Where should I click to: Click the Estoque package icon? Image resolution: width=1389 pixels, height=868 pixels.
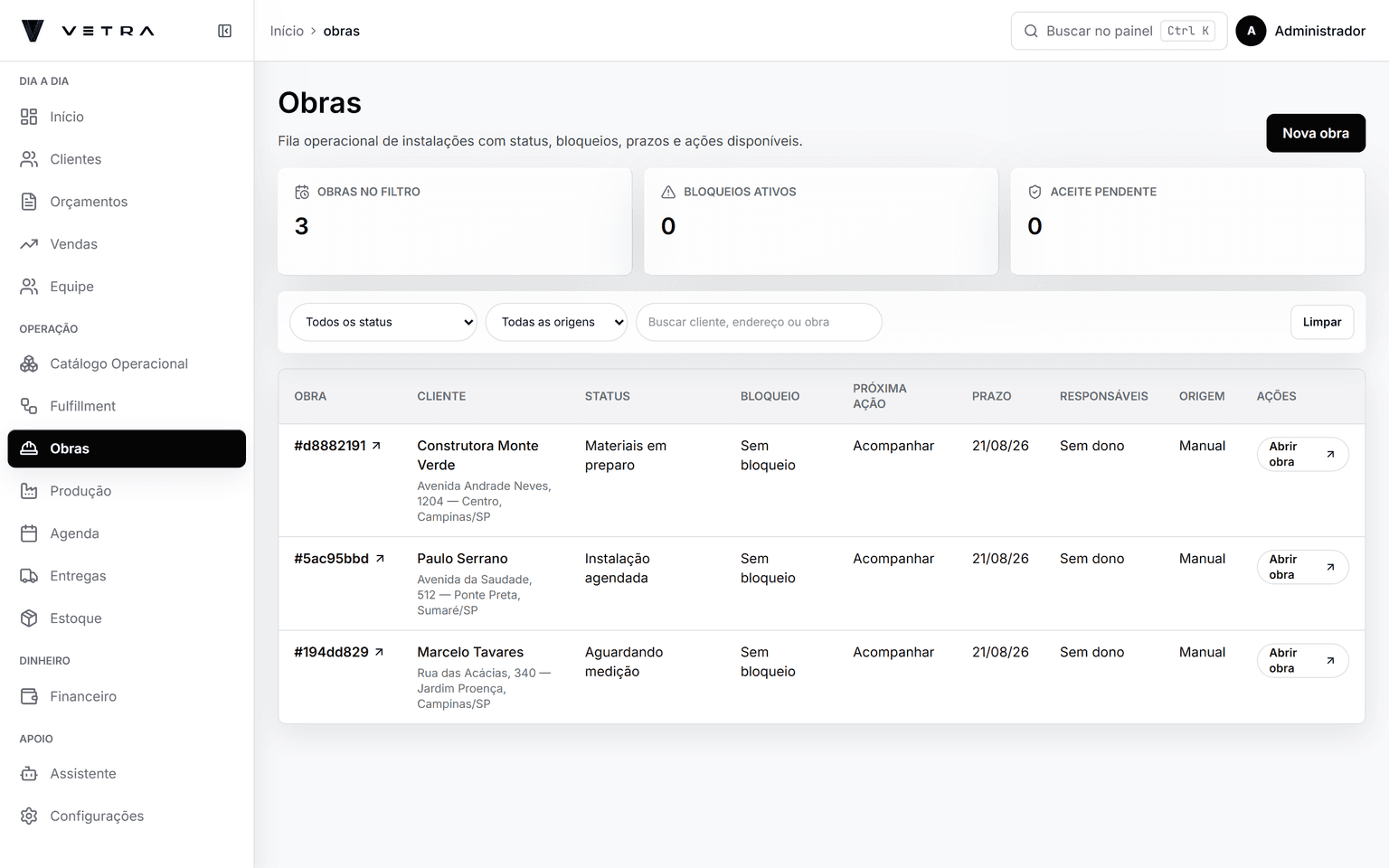[29, 618]
